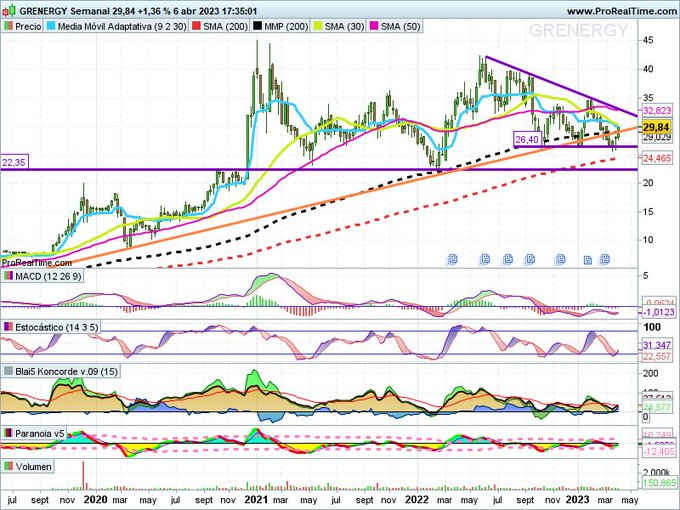Click the 24,465 SMA (200) value label
The image size is (680, 510).
[657, 158]
